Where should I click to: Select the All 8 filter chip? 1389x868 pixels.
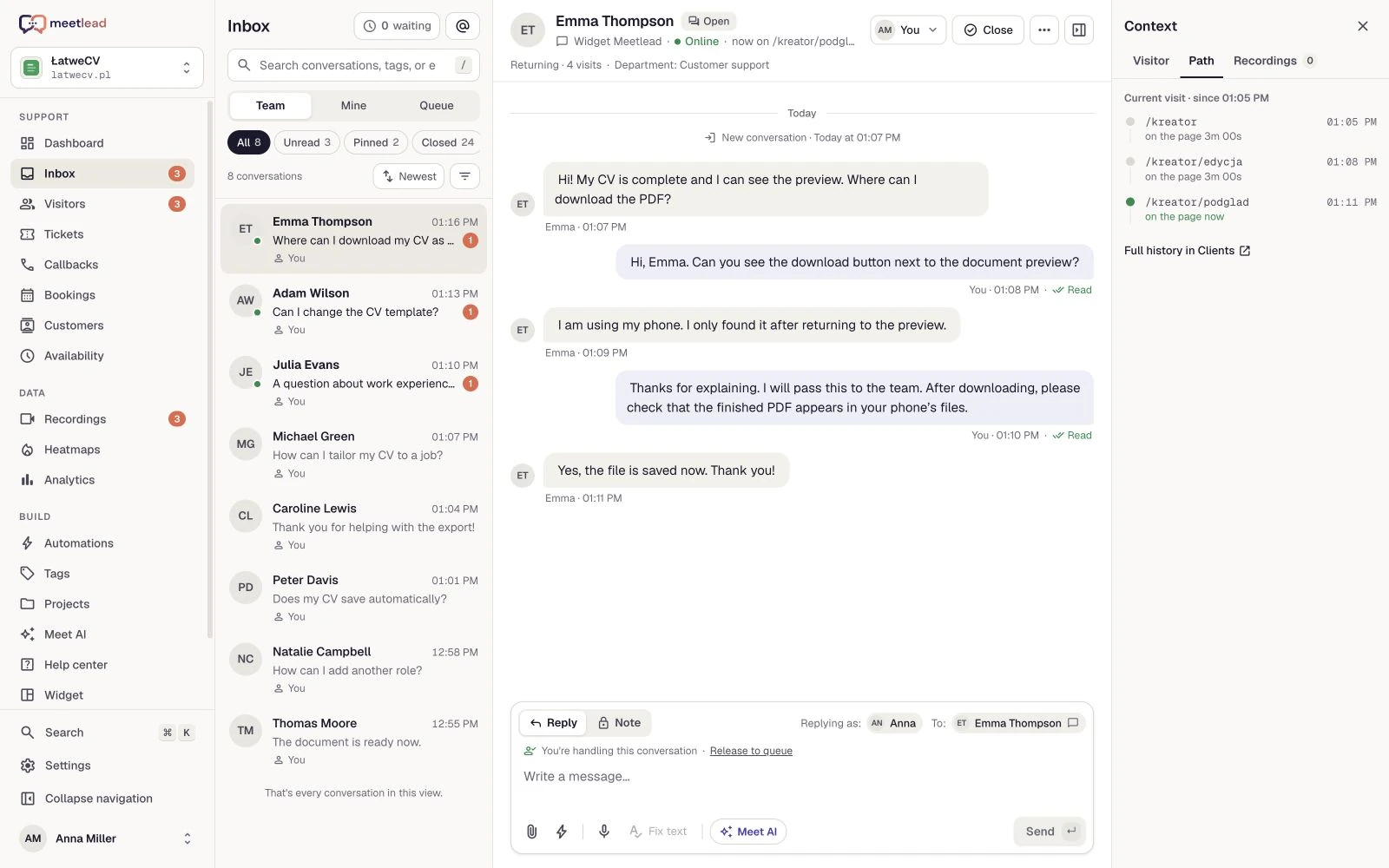coord(248,142)
